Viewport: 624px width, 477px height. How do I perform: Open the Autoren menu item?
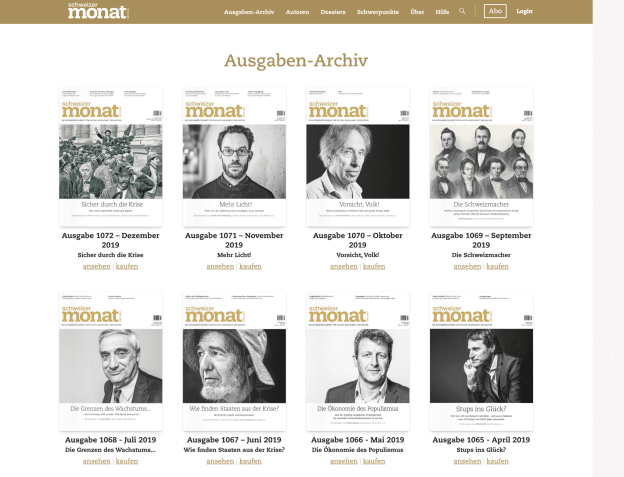tap(297, 12)
